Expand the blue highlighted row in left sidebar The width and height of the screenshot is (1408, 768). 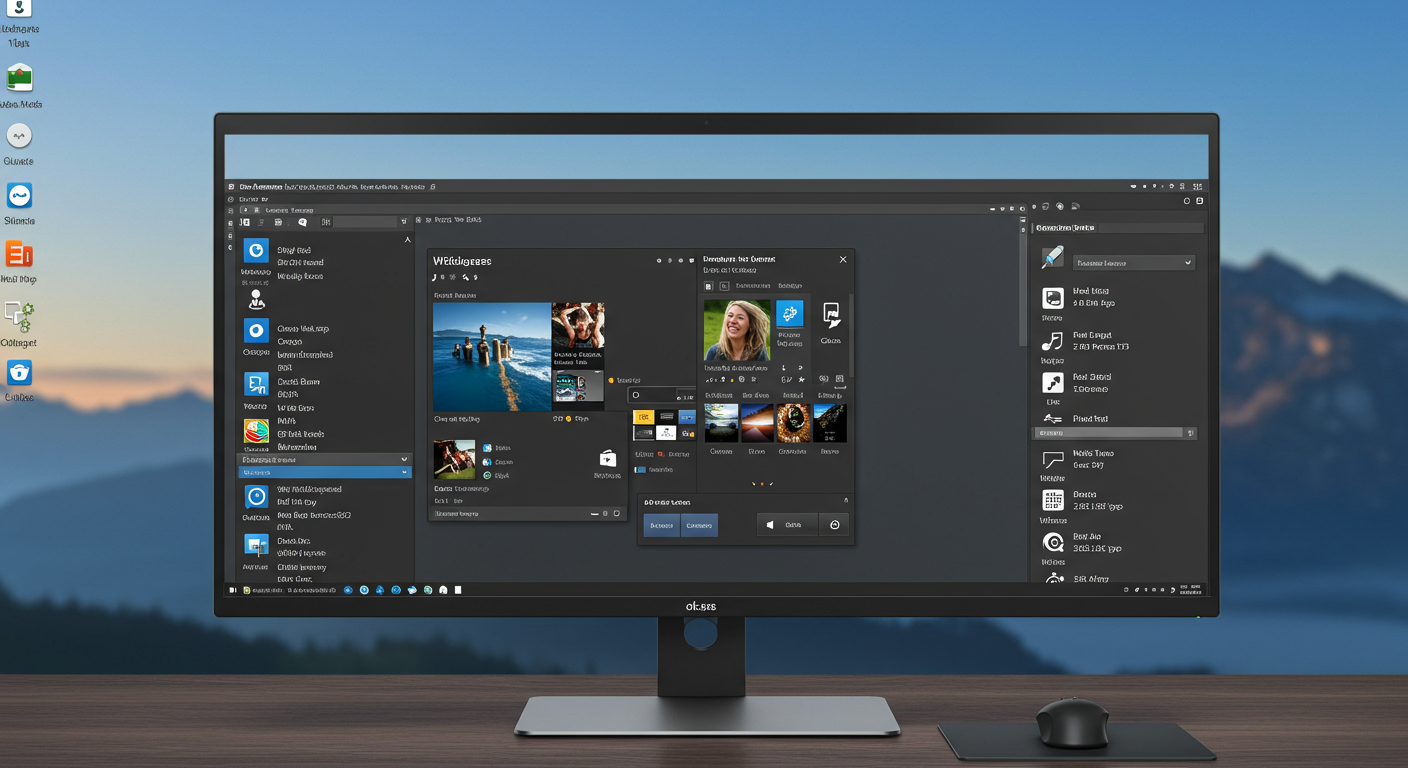pos(324,472)
